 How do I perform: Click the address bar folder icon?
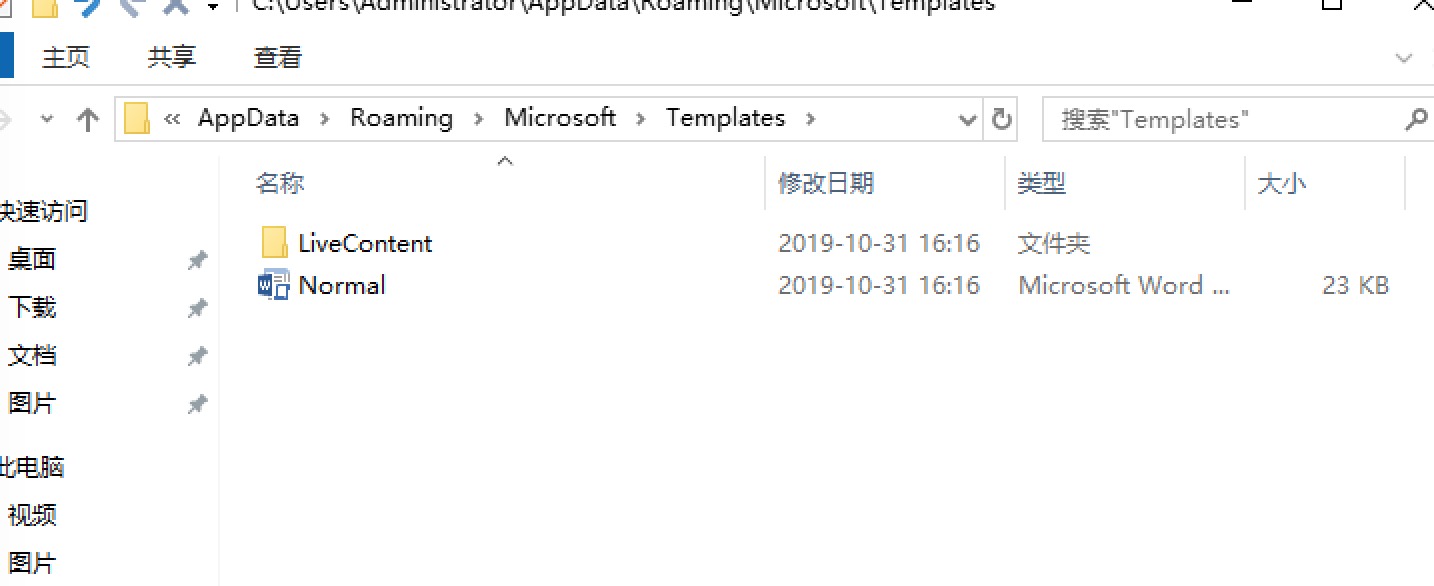[137, 119]
